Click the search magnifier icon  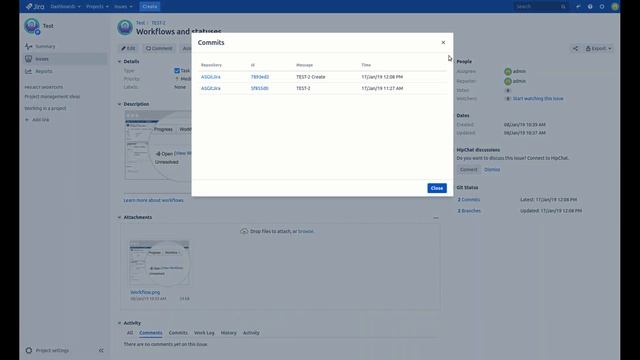tap(563, 7)
